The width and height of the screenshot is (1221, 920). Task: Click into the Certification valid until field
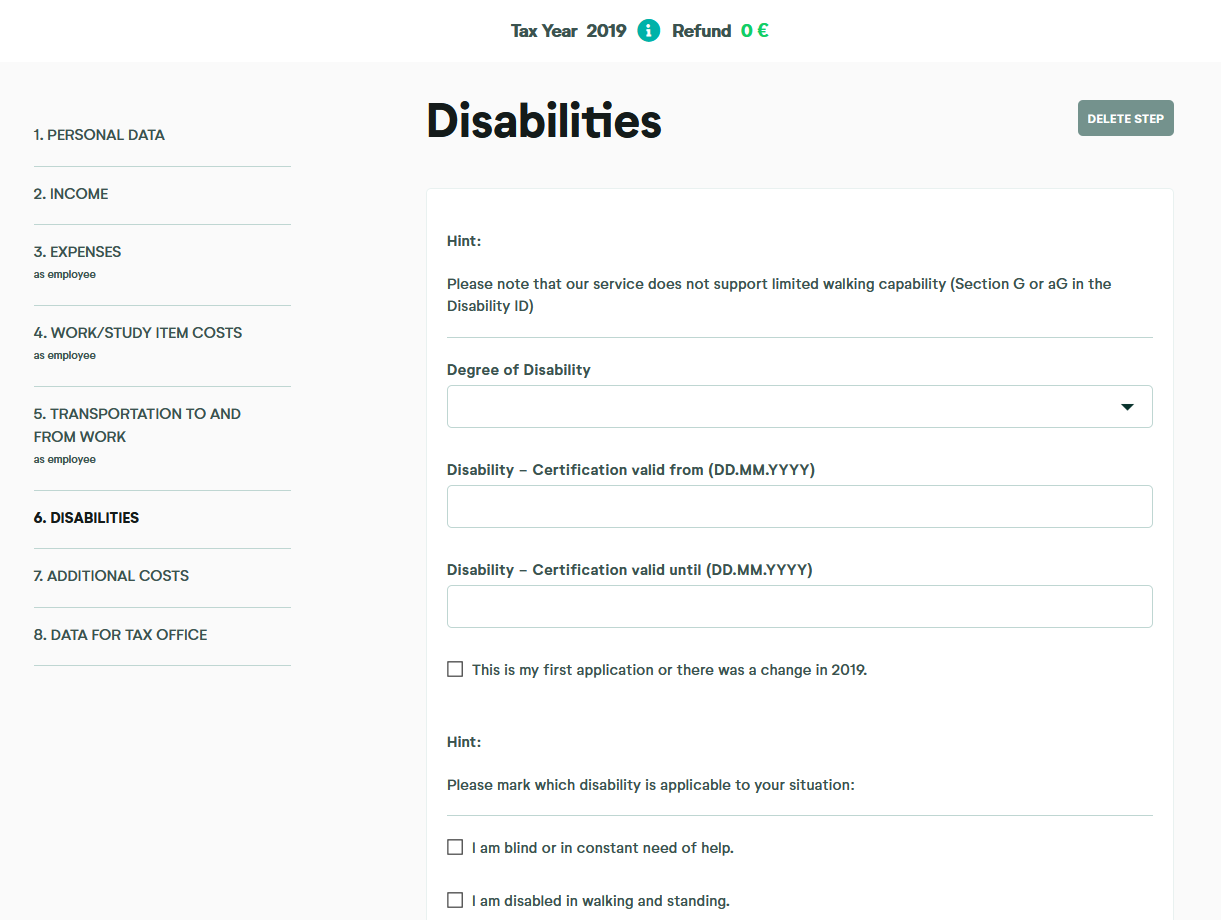[x=799, y=607]
